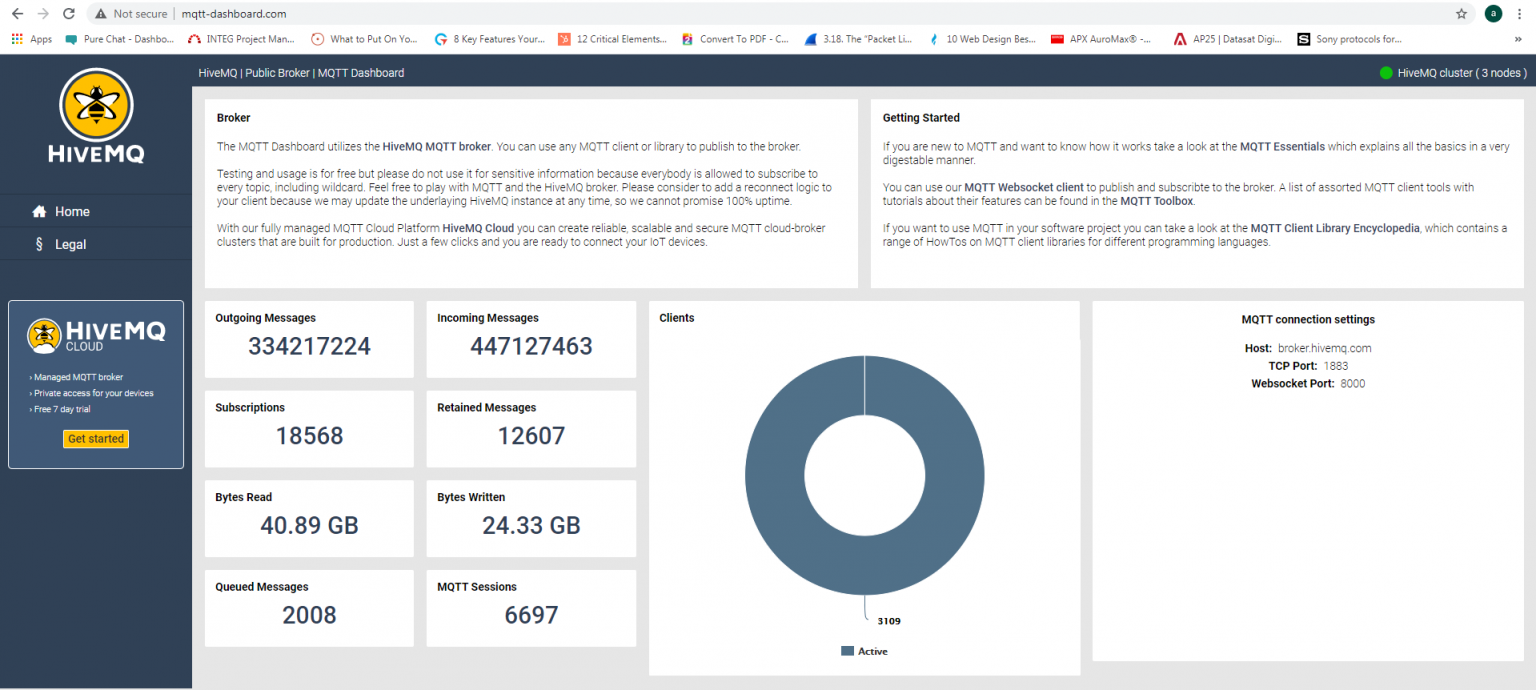Open the green profile avatar
The height and width of the screenshot is (690, 1536).
point(1493,14)
